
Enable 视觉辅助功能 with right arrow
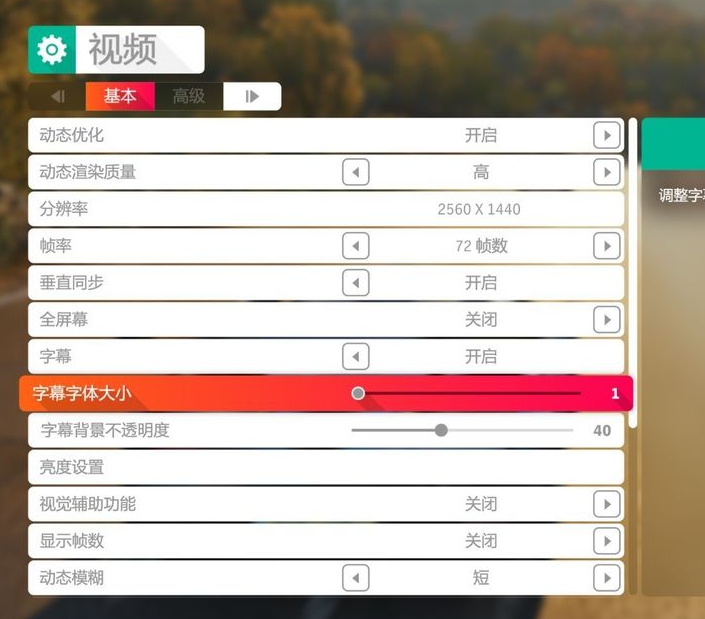[607, 504]
